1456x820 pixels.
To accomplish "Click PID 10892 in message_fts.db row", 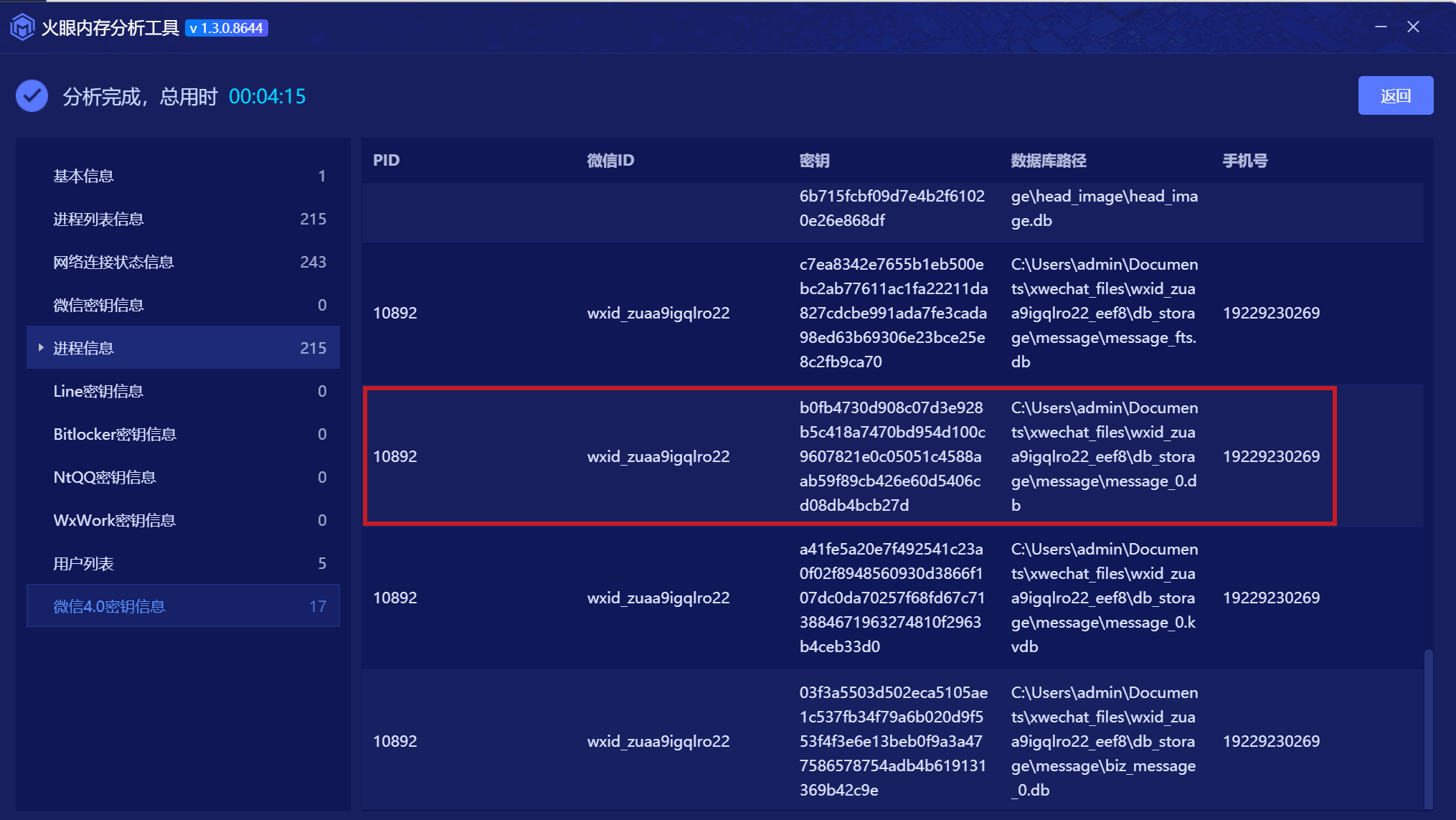I will pos(395,313).
